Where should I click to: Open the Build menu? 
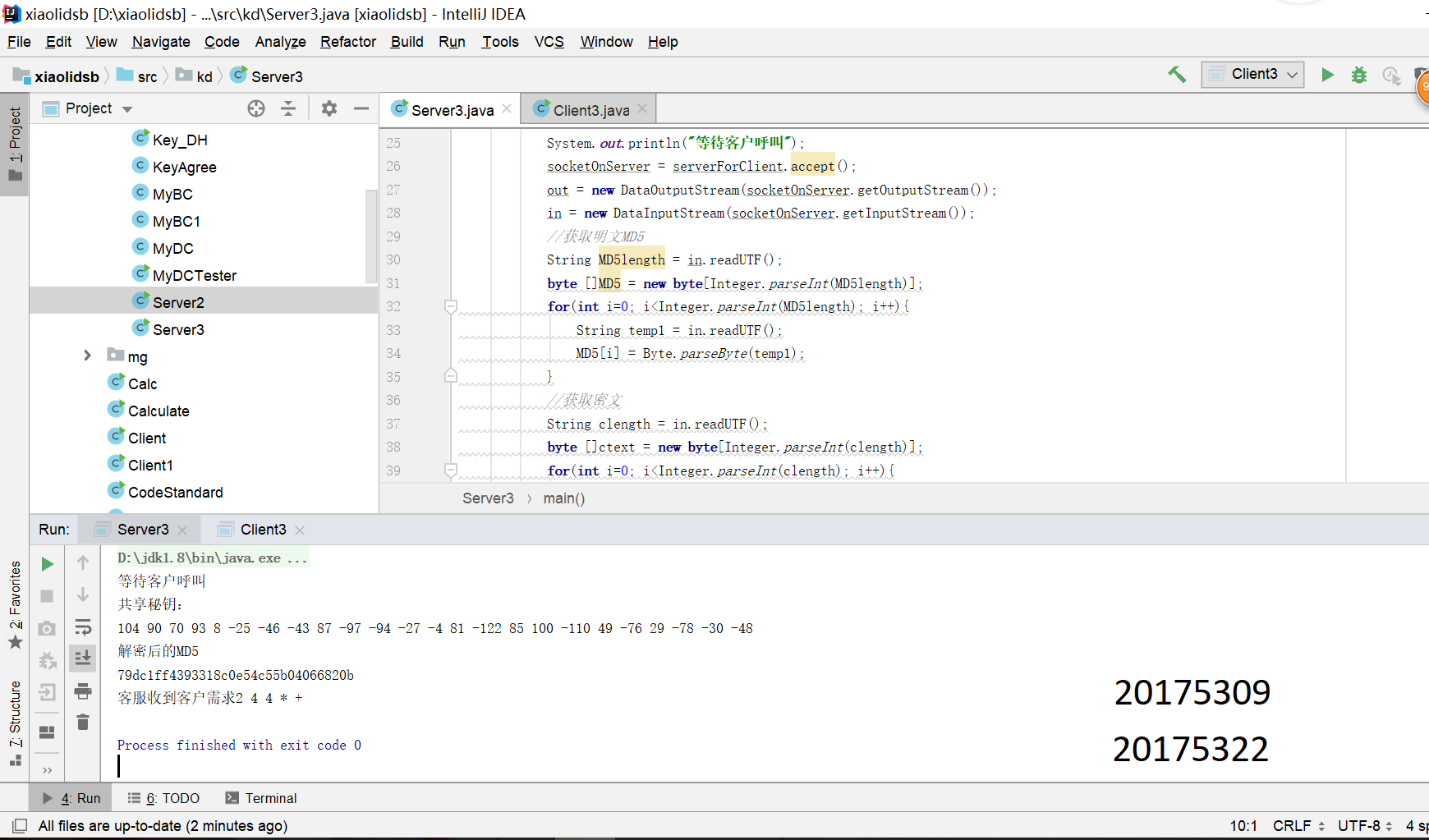[407, 42]
